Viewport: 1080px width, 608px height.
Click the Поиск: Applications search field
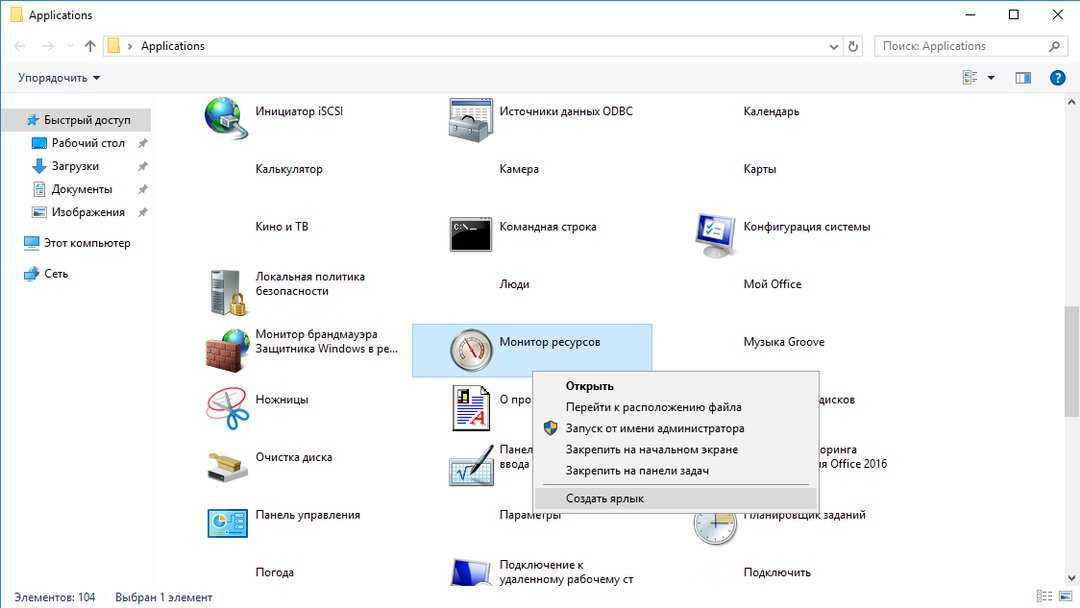pyautogui.click(x=970, y=46)
